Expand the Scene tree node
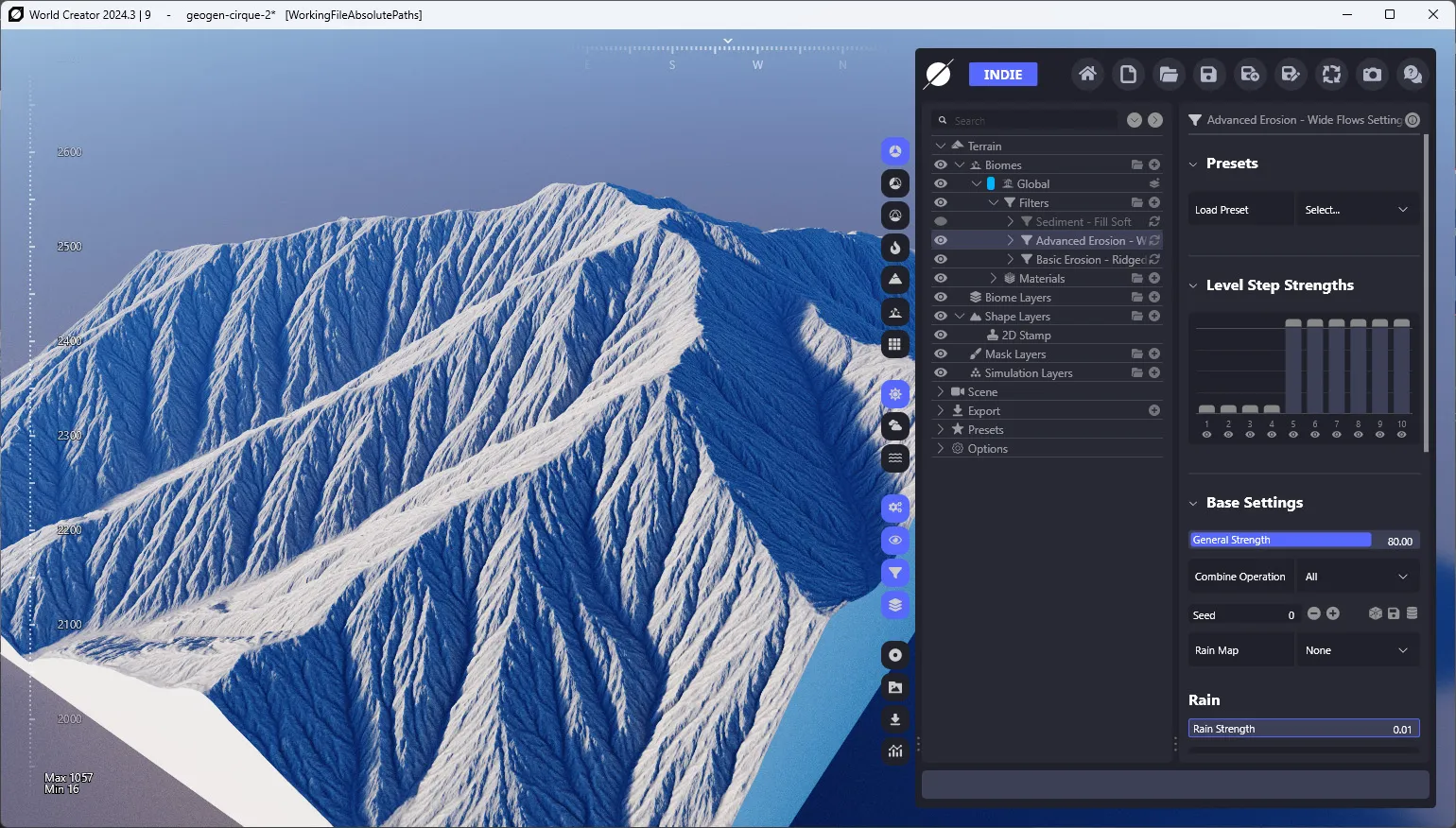This screenshot has height=828, width=1456. pos(941,391)
